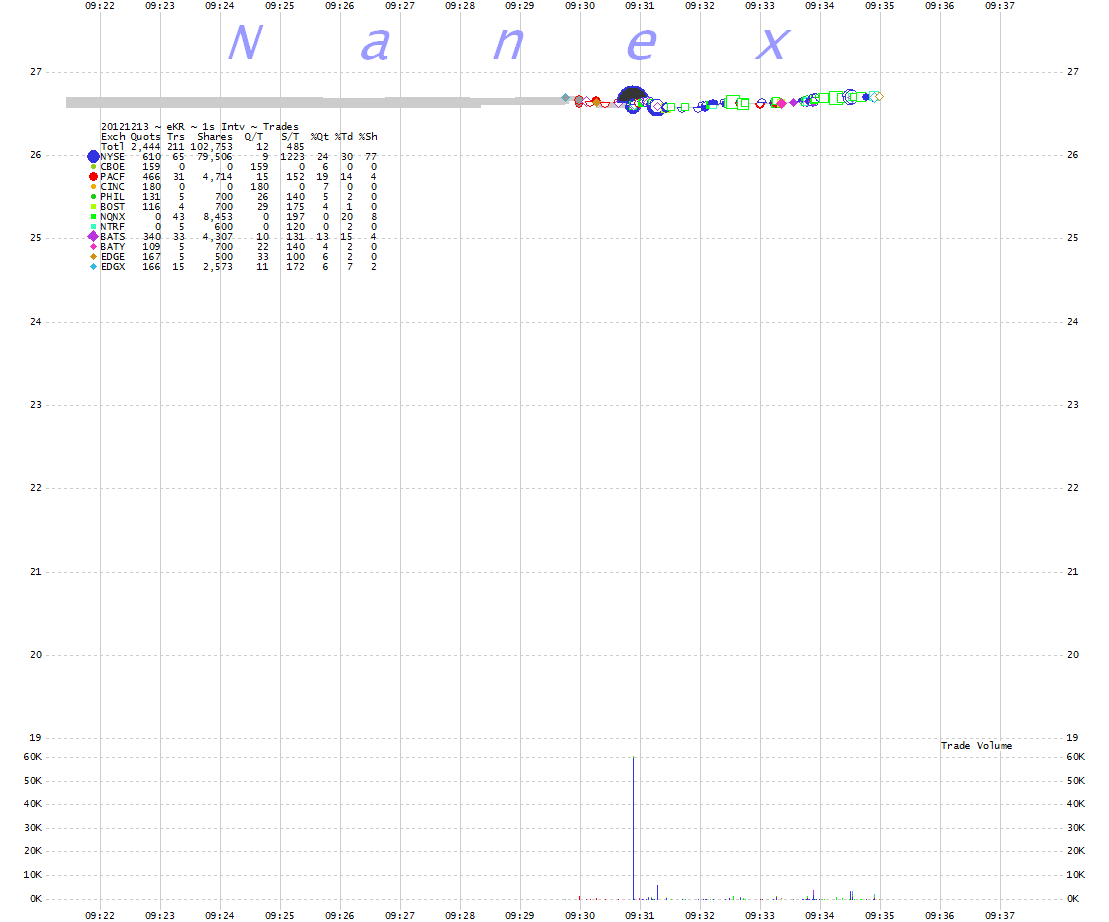The width and height of the screenshot is (1109, 922).
Task: Click BATS shares value '4,307'
Action: point(218,236)
